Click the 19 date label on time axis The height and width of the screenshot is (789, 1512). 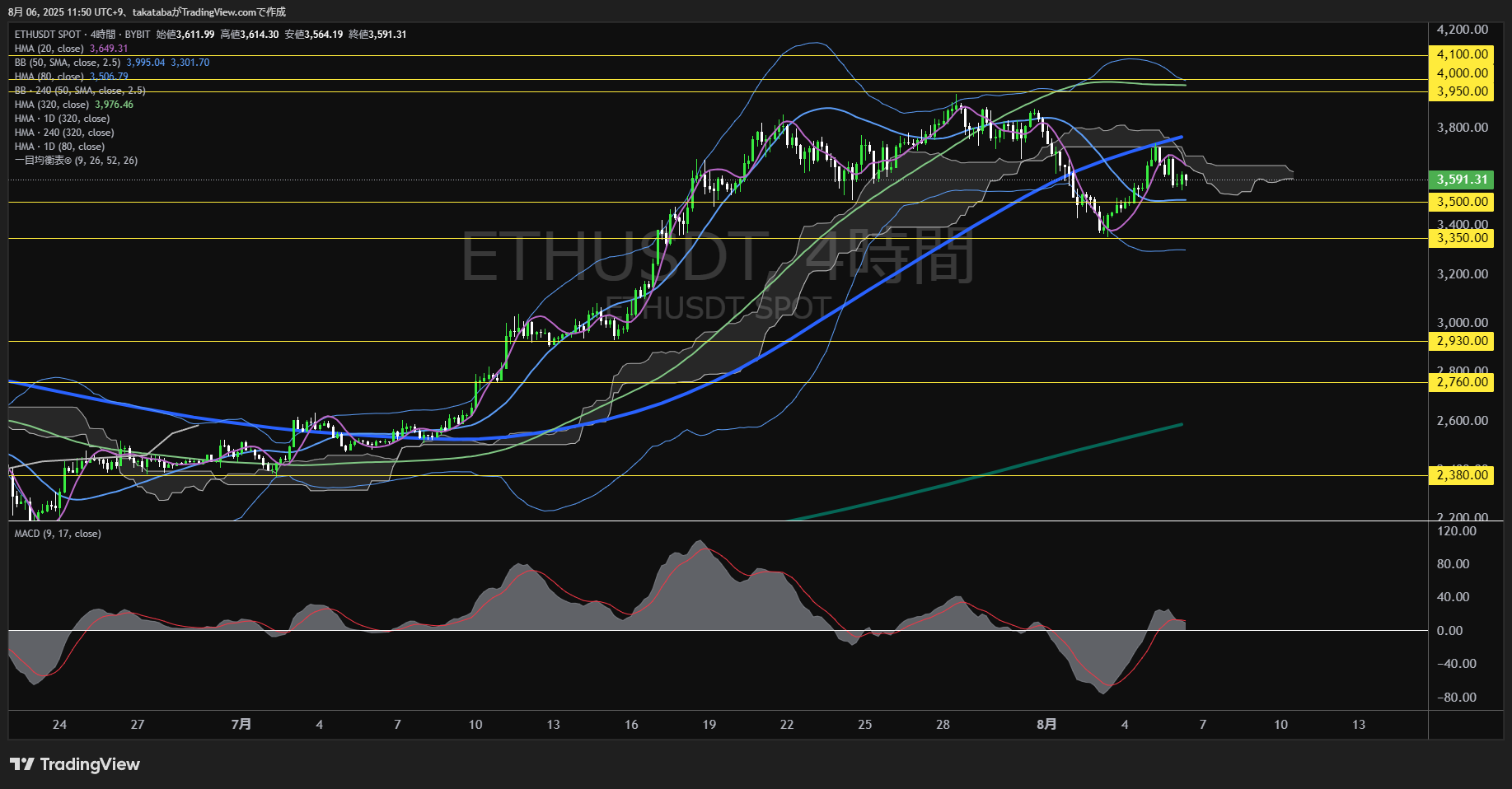[709, 725]
